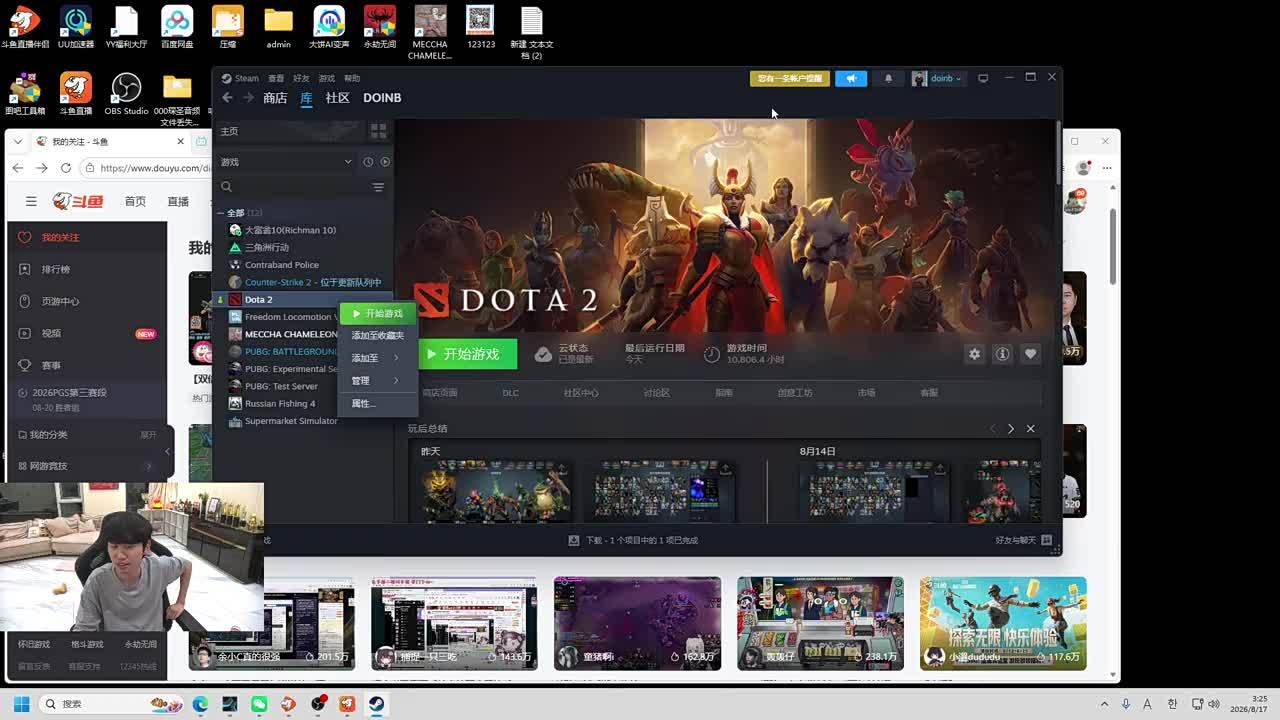Choose 开始游戏 in the context menu
Screen dimensions: 1280x720
(x=378, y=314)
